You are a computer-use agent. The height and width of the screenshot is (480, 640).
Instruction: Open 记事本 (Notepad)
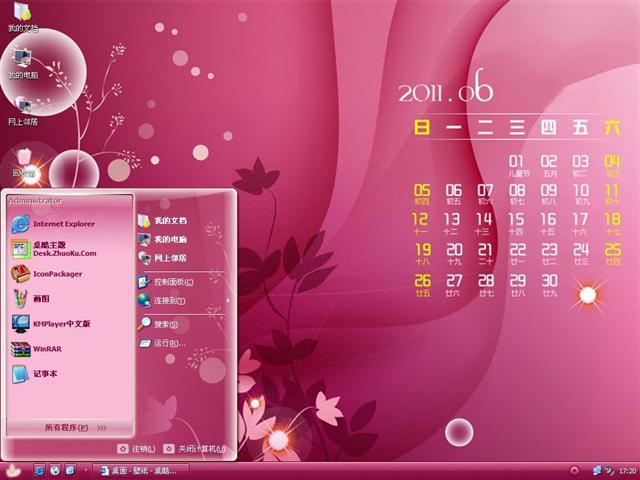coord(70,373)
